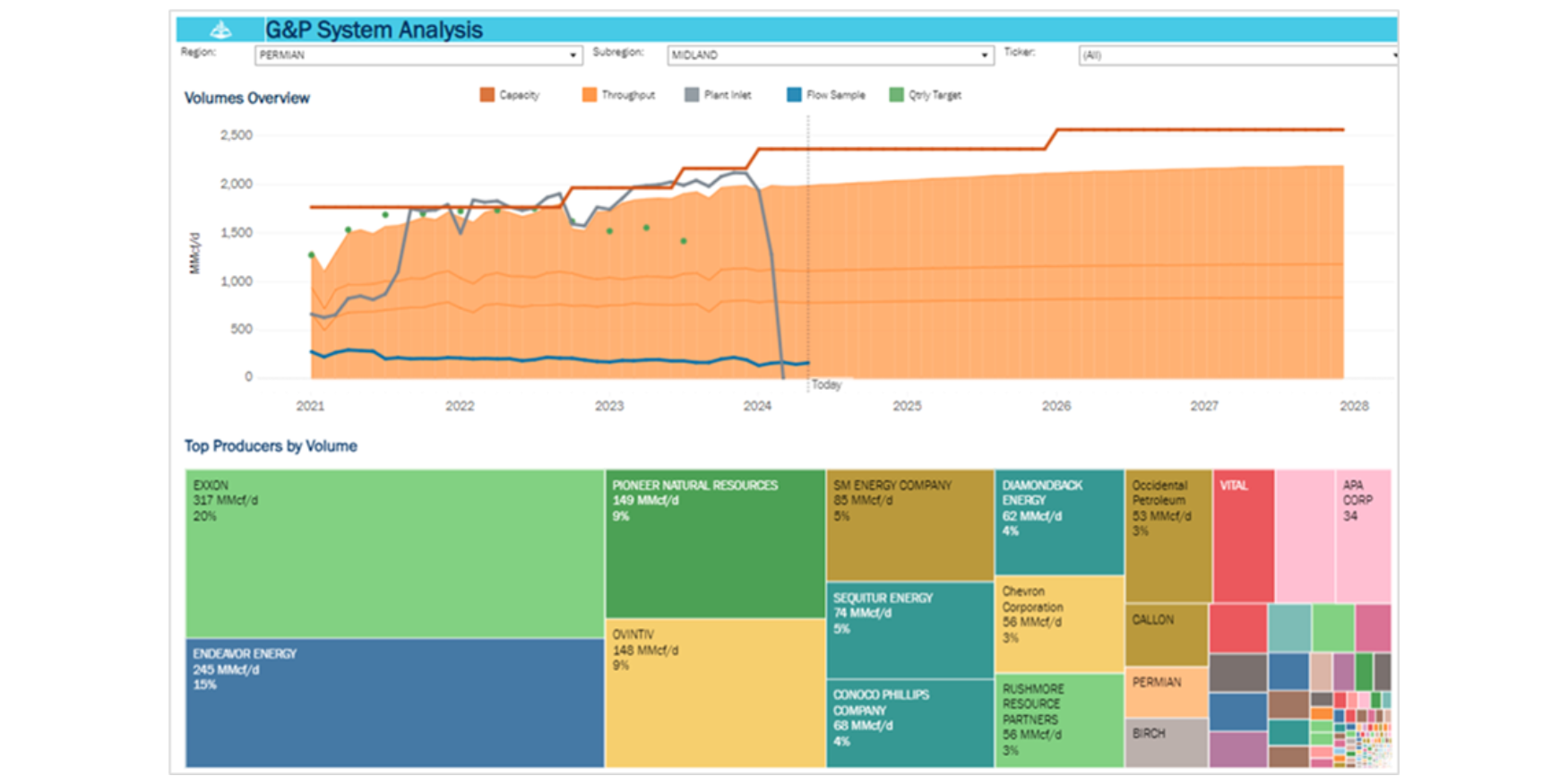Click the 2021 x-axis label
Viewport: 1568px width, 784px height.
point(310,406)
